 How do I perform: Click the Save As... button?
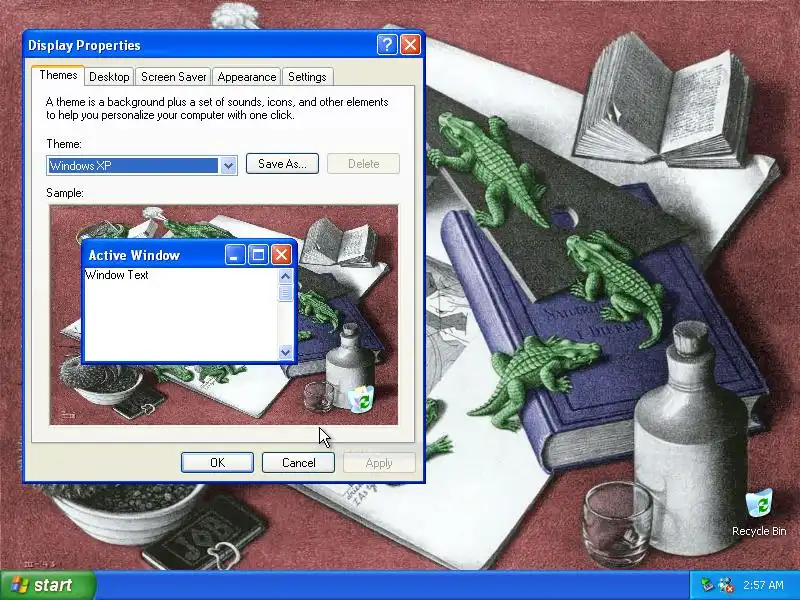tap(282, 164)
